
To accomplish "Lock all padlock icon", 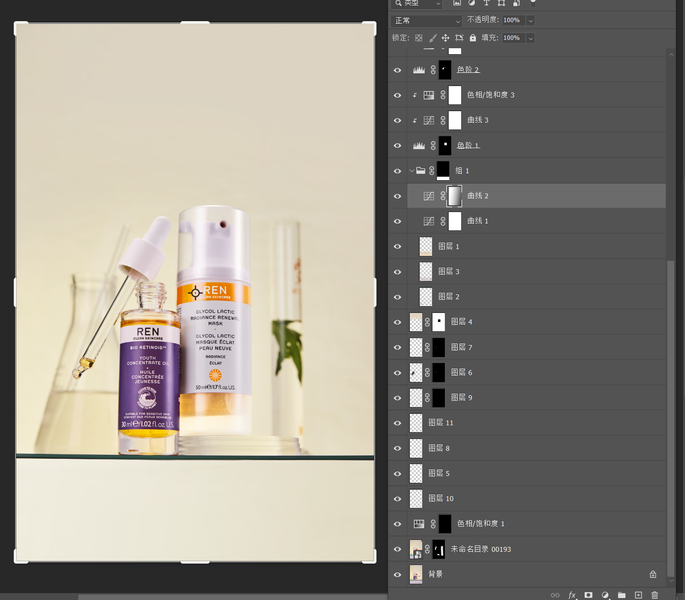I will coord(473,38).
